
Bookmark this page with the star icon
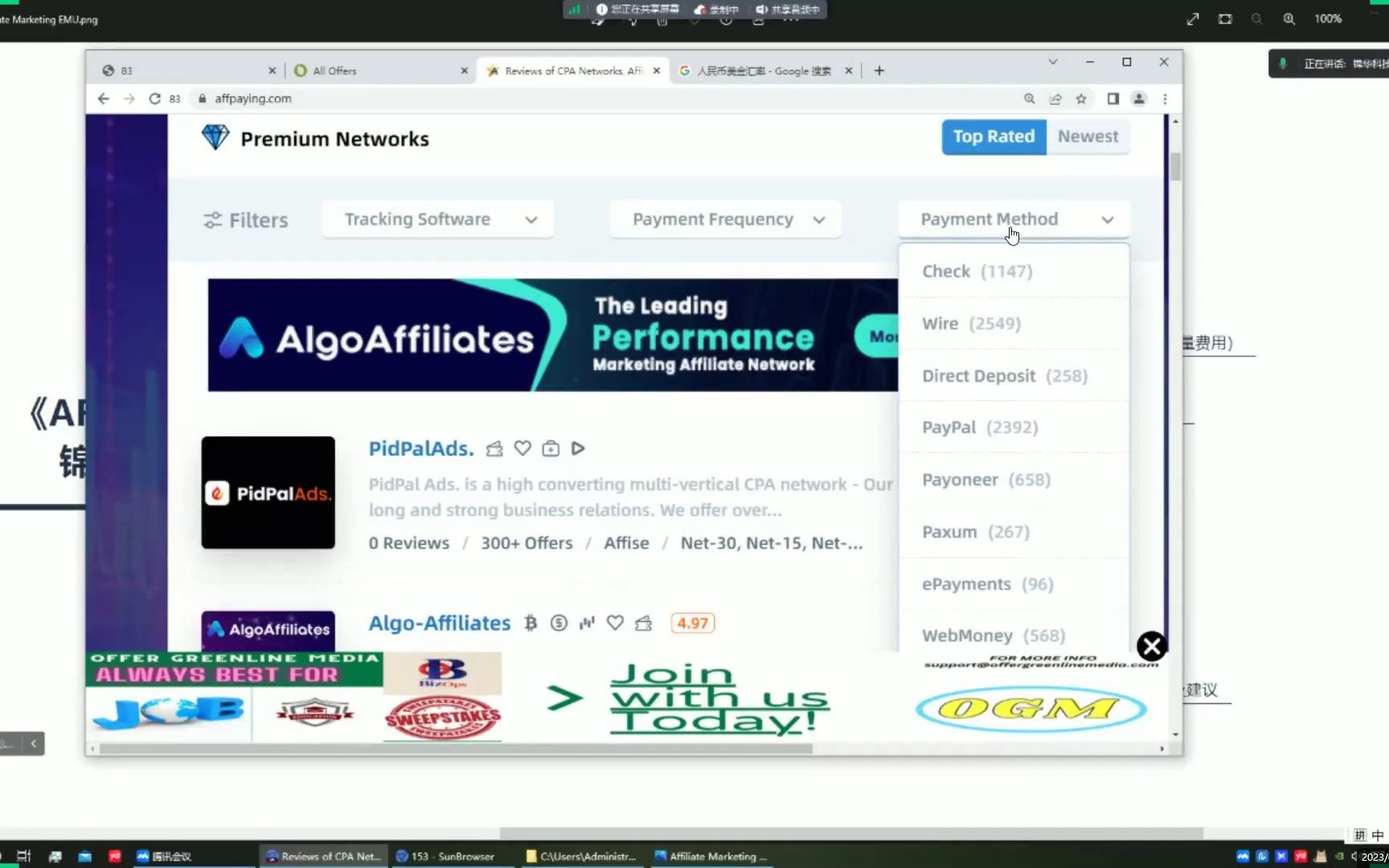tap(1081, 99)
